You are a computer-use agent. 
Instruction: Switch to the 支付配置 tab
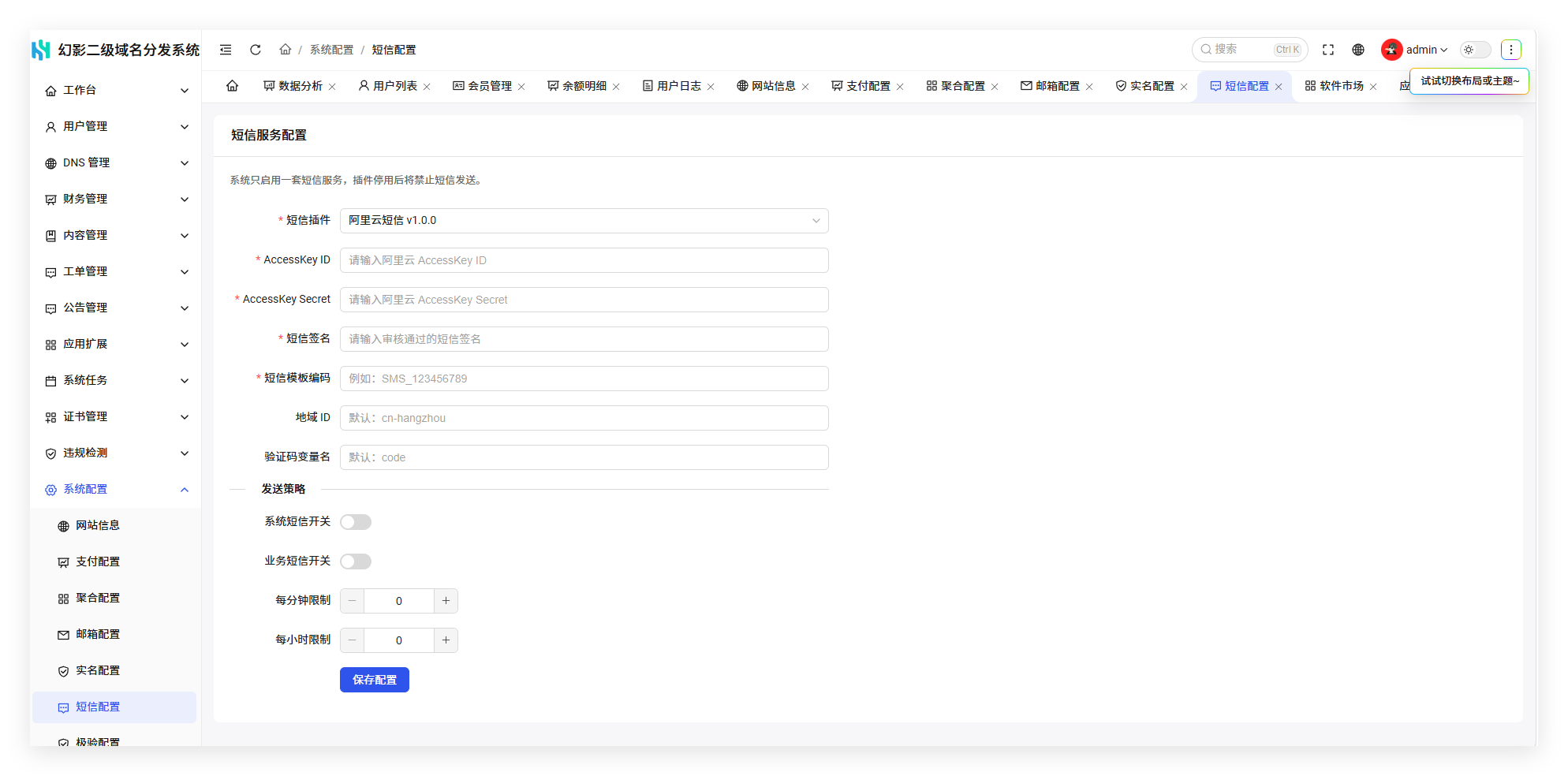[x=861, y=86]
